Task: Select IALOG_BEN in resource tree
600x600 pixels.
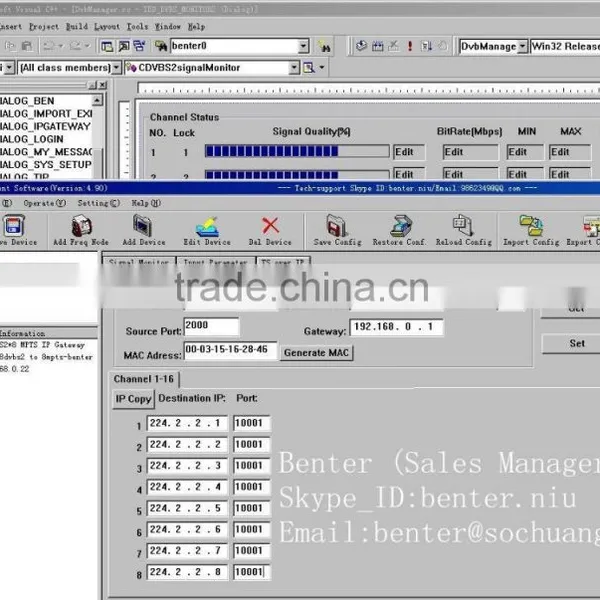Action: [x=27, y=101]
